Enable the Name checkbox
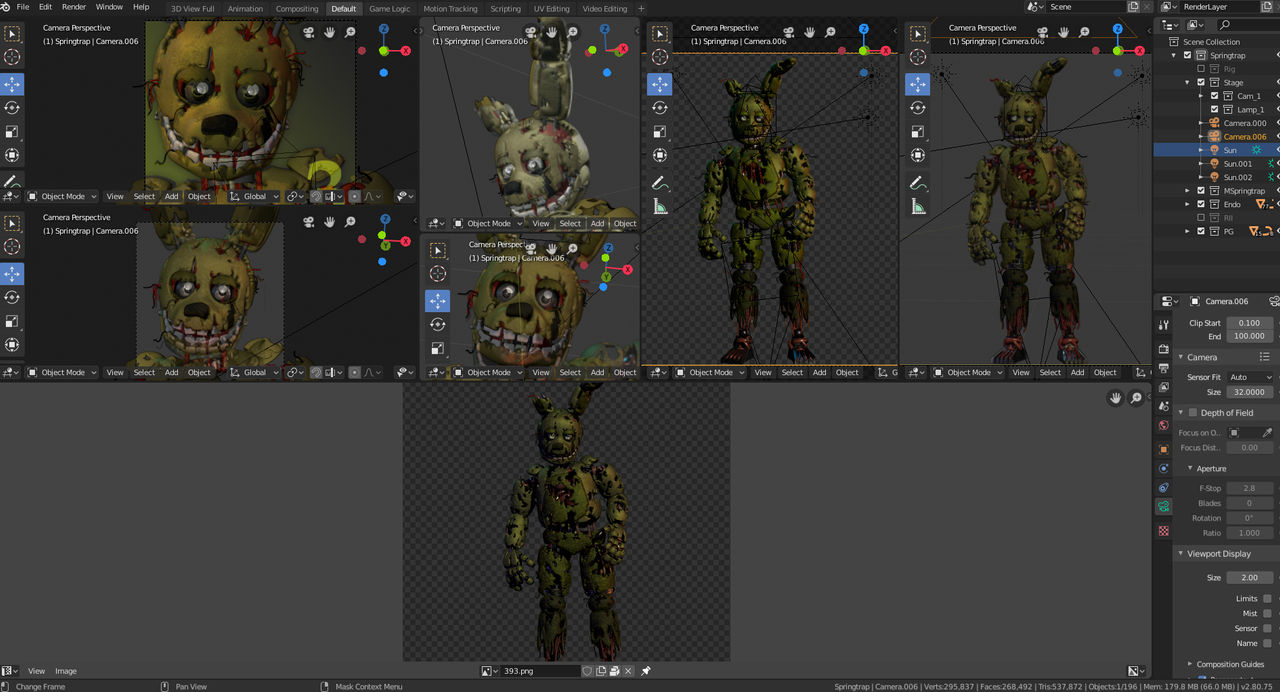 (x=1267, y=643)
